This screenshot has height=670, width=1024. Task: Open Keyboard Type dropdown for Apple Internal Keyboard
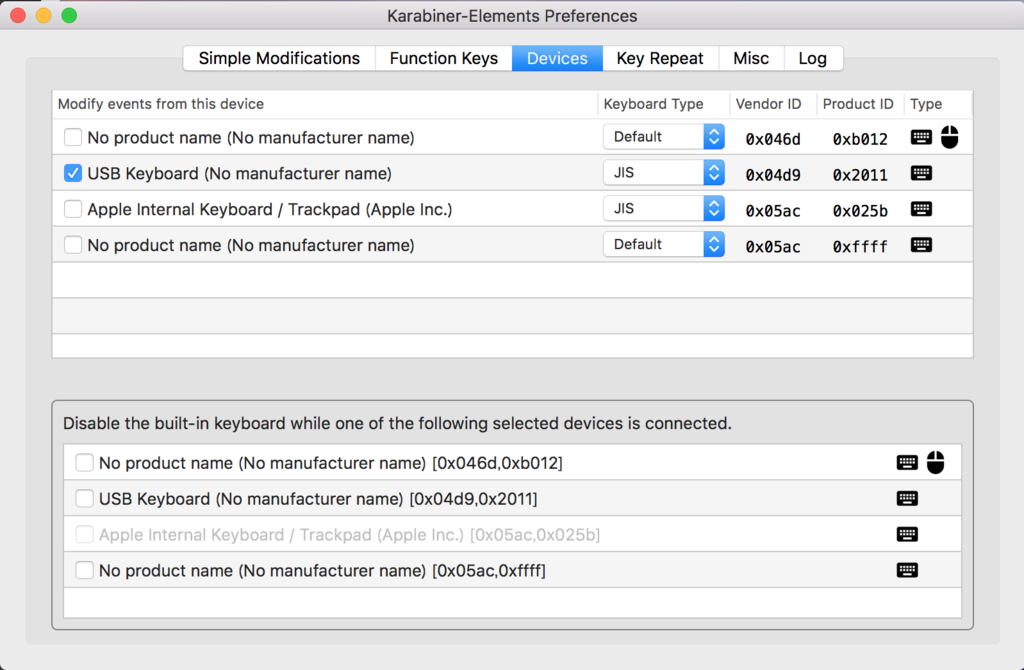[x=663, y=209]
